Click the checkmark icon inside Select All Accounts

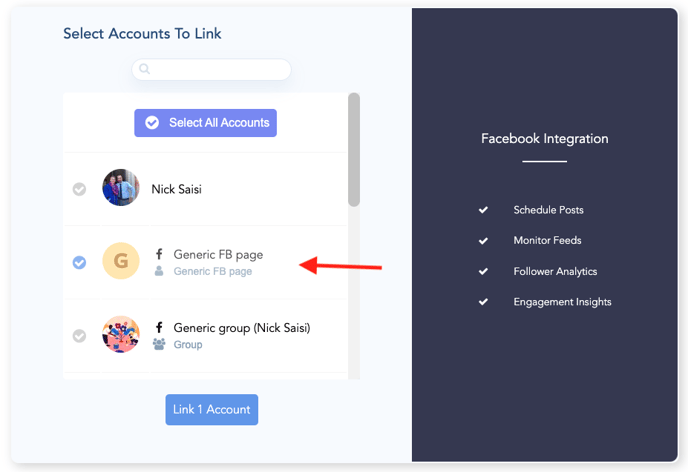(x=152, y=123)
